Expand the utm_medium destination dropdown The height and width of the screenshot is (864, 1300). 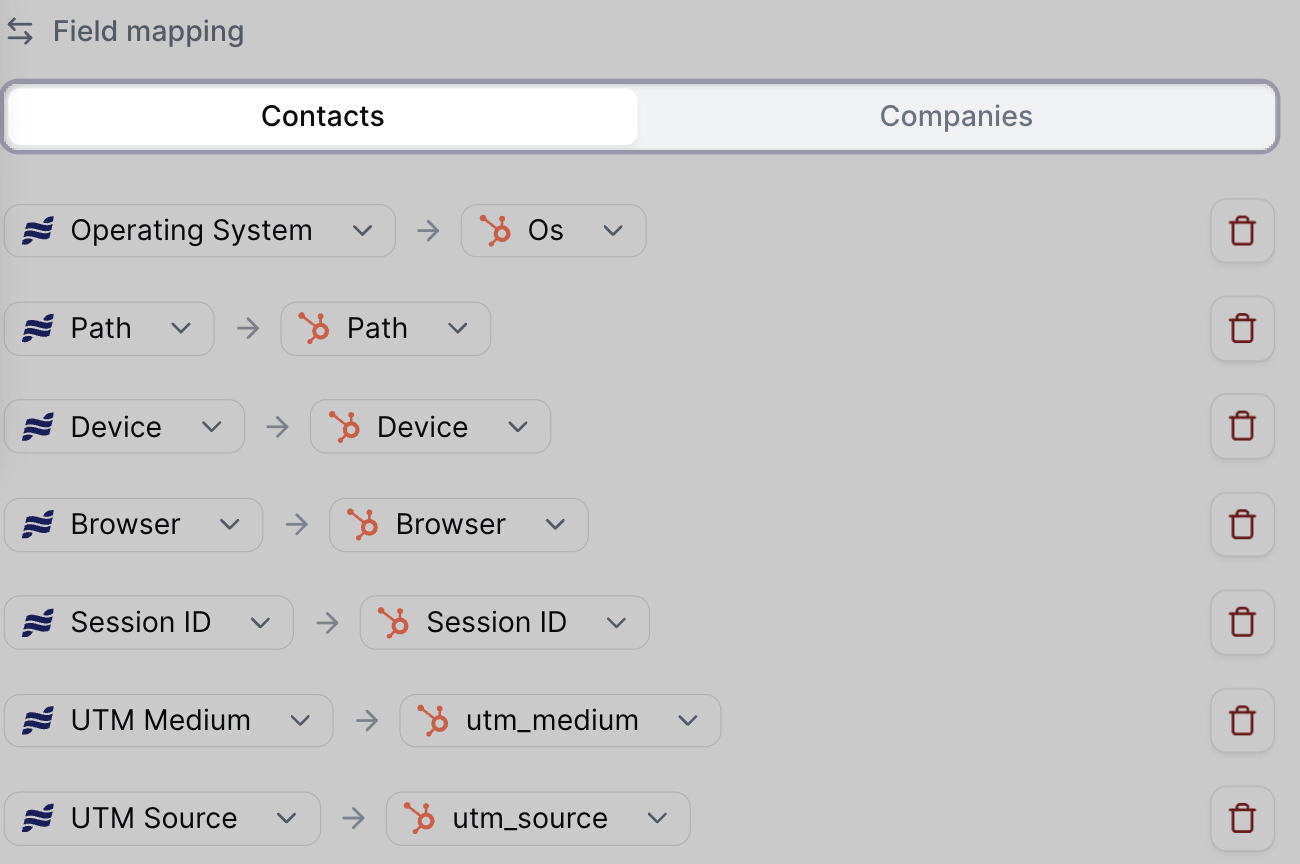(560, 720)
